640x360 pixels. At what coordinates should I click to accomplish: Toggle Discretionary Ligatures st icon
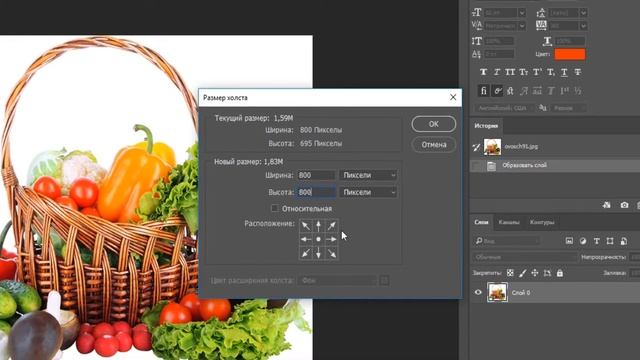click(x=510, y=91)
